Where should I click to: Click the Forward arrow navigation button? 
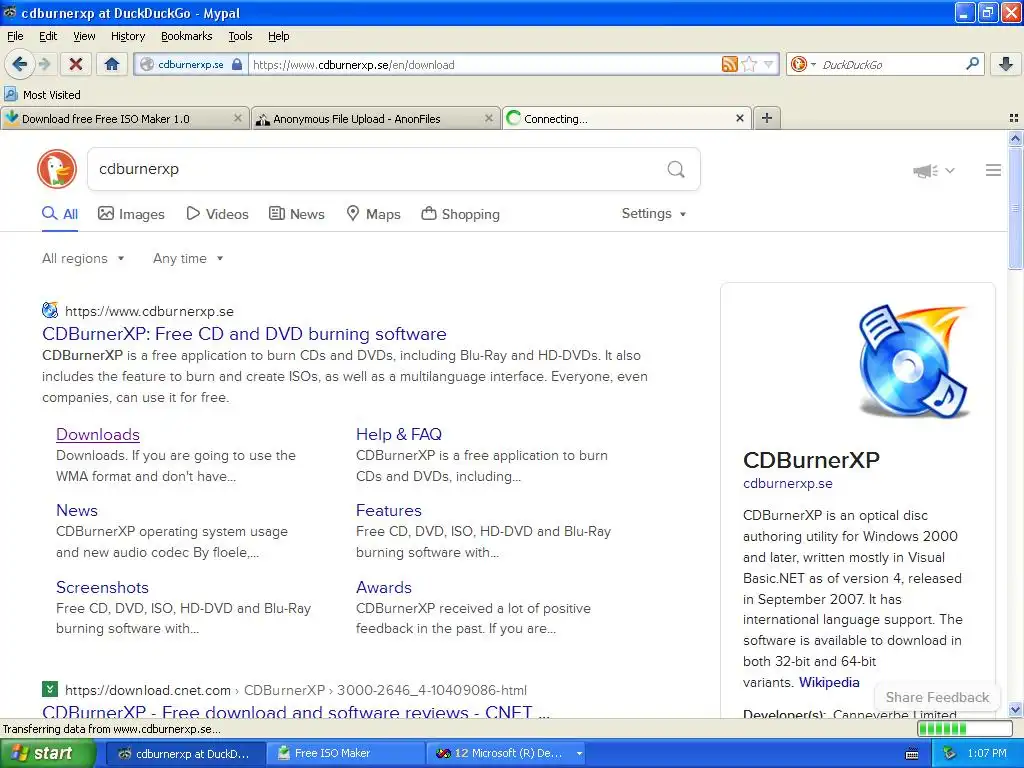44,64
